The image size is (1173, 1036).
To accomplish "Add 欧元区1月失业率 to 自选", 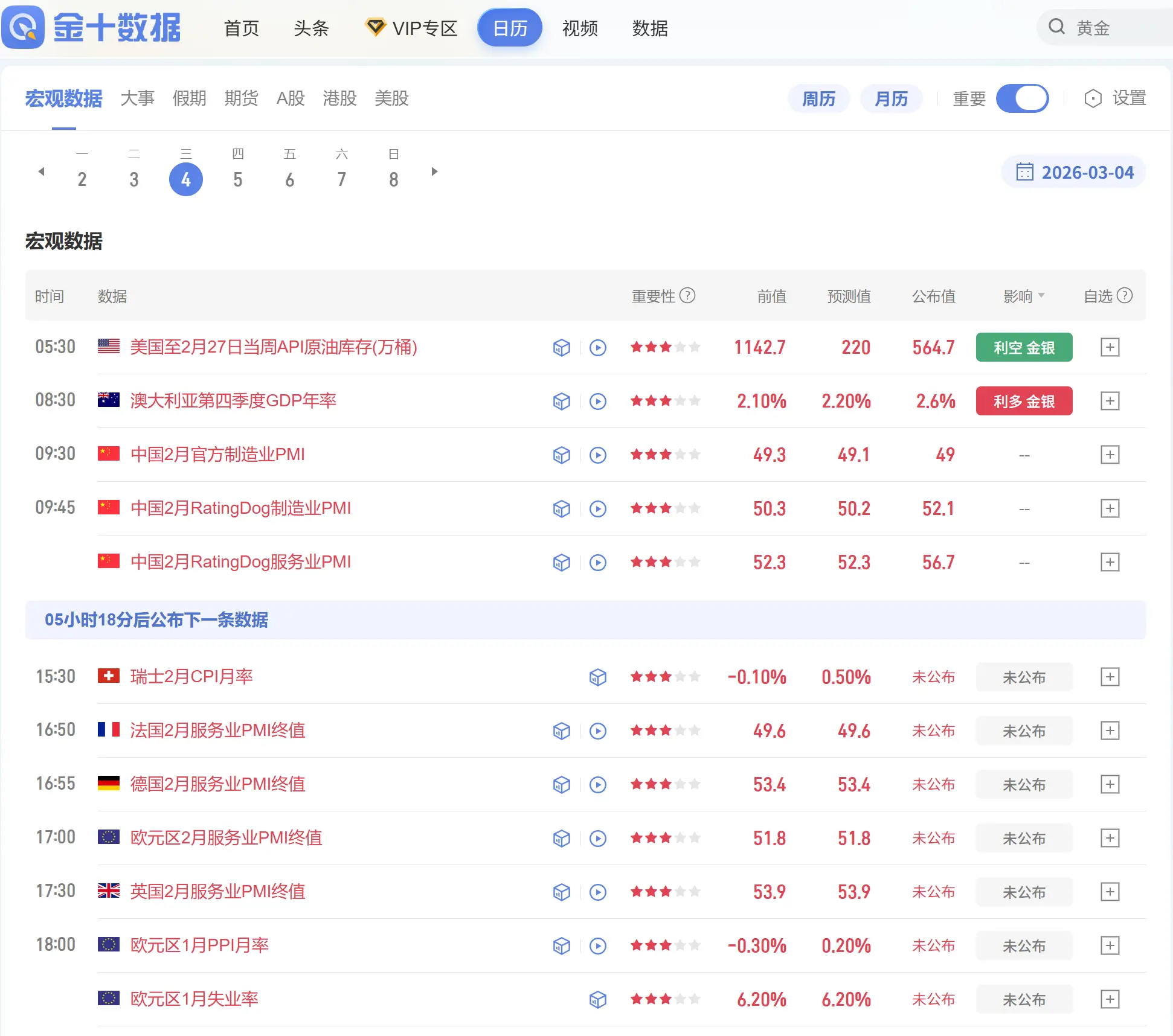I will pyautogui.click(x=1110, y=1000).
